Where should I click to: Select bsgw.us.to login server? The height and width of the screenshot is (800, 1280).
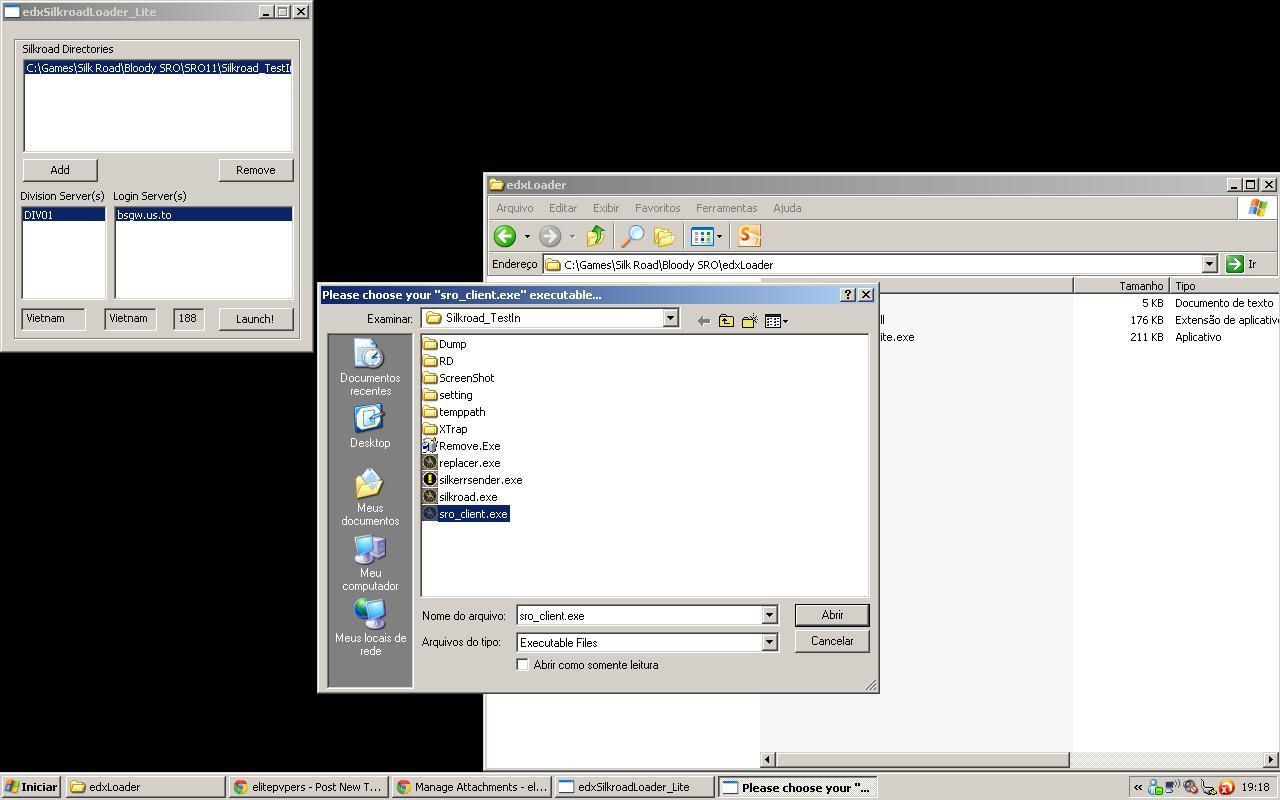[203, 215]
